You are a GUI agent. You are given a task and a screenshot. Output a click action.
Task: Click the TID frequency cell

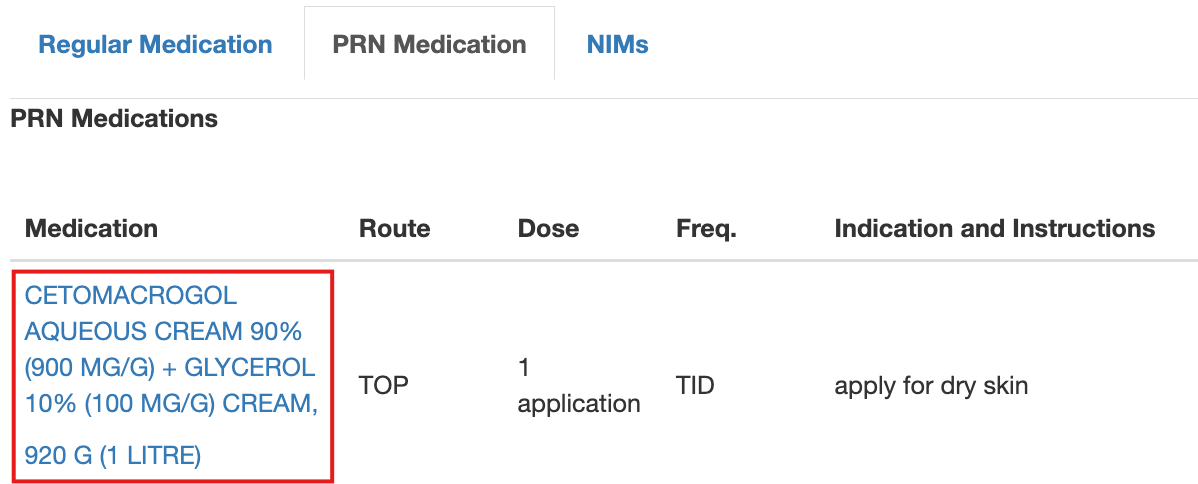pyautogui.click(x=695, y=385)
